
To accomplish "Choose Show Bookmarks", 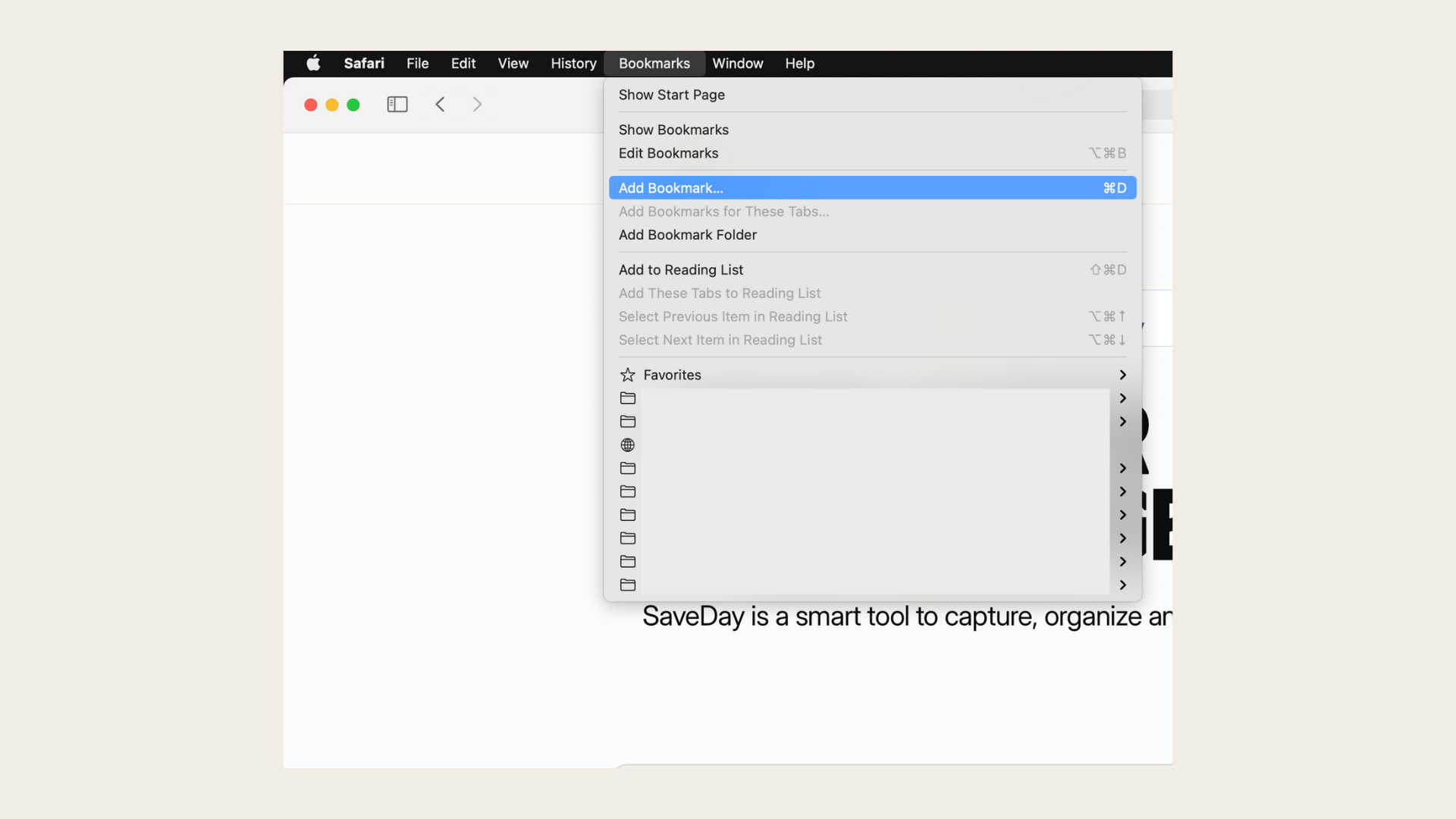I will coord(873,130).
